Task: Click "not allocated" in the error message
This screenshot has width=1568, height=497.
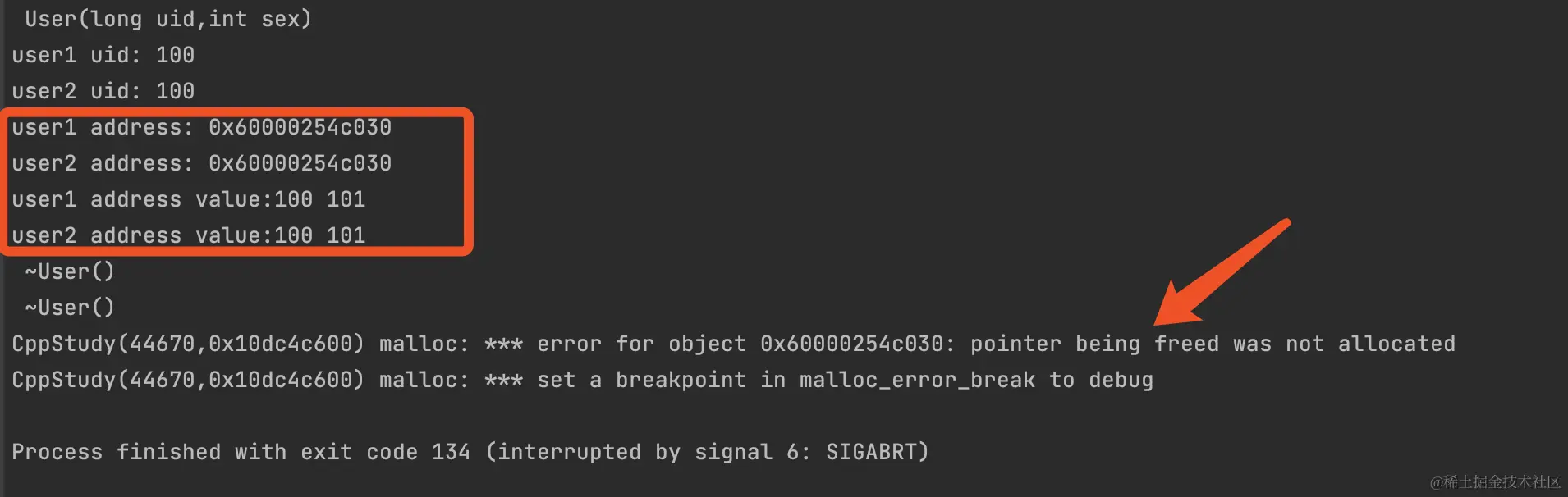Action: 1370,344
